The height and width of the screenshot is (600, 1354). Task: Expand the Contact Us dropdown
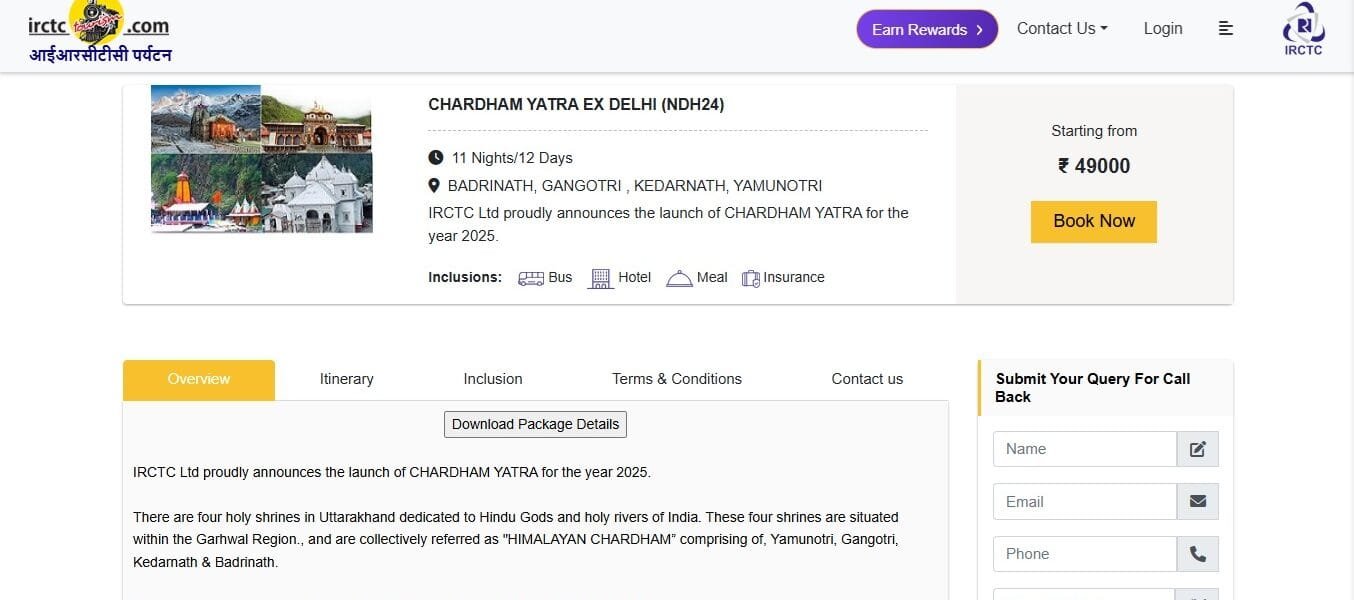coord(1062,29)
